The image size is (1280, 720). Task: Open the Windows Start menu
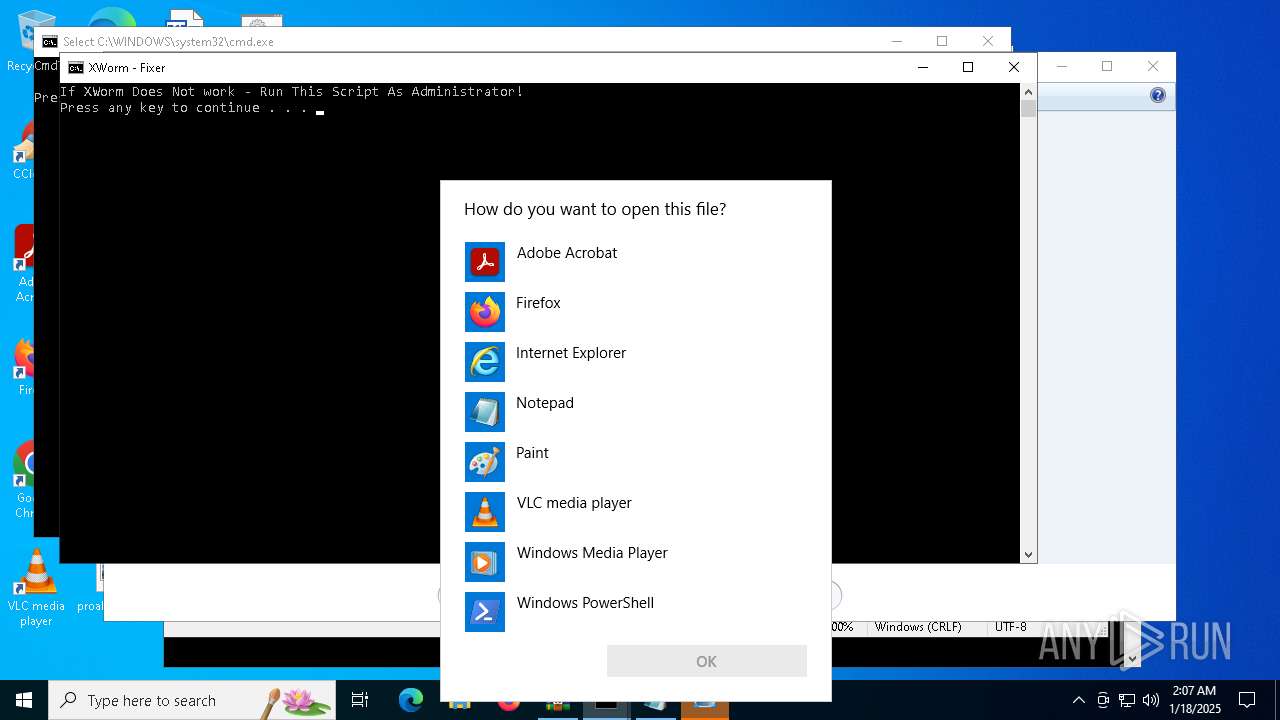[24, 700]
